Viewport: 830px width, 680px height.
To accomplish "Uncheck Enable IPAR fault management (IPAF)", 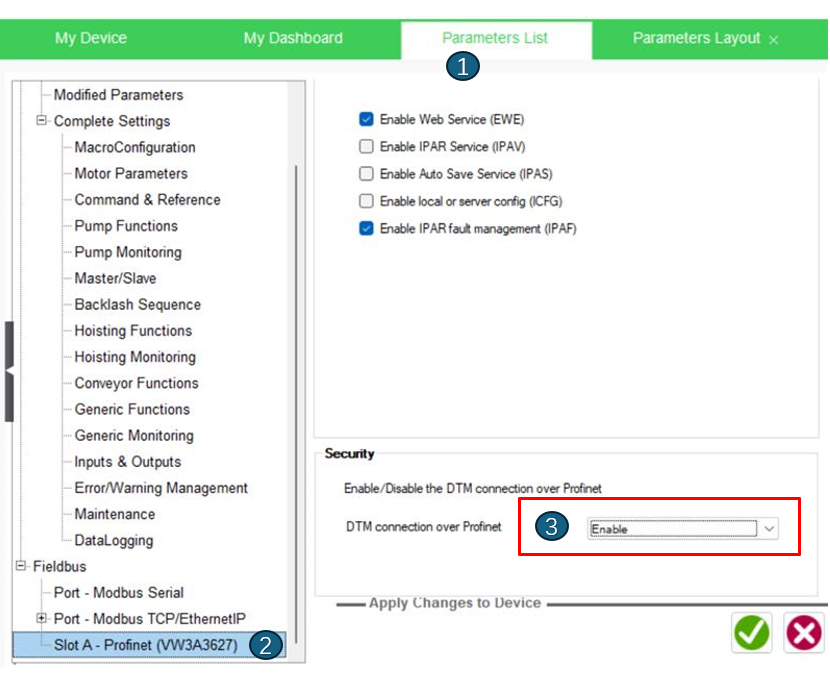I will (366, 228).
